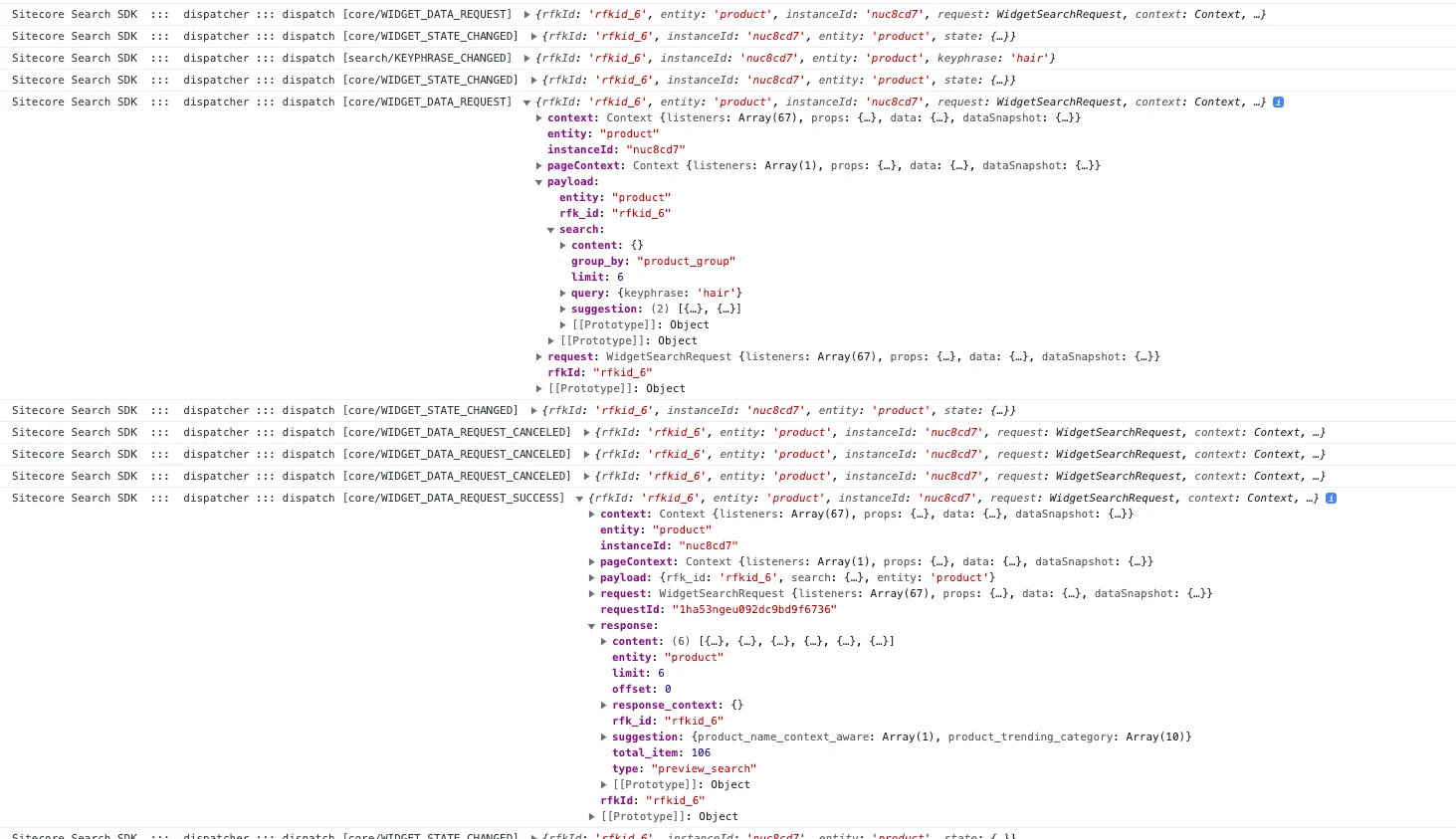The width and height of the screenshot is (1456, 839).
Task: Collapse the WIDGET_DATA_REQUEST_SUCCESS log object
Action: click(580, 499)
